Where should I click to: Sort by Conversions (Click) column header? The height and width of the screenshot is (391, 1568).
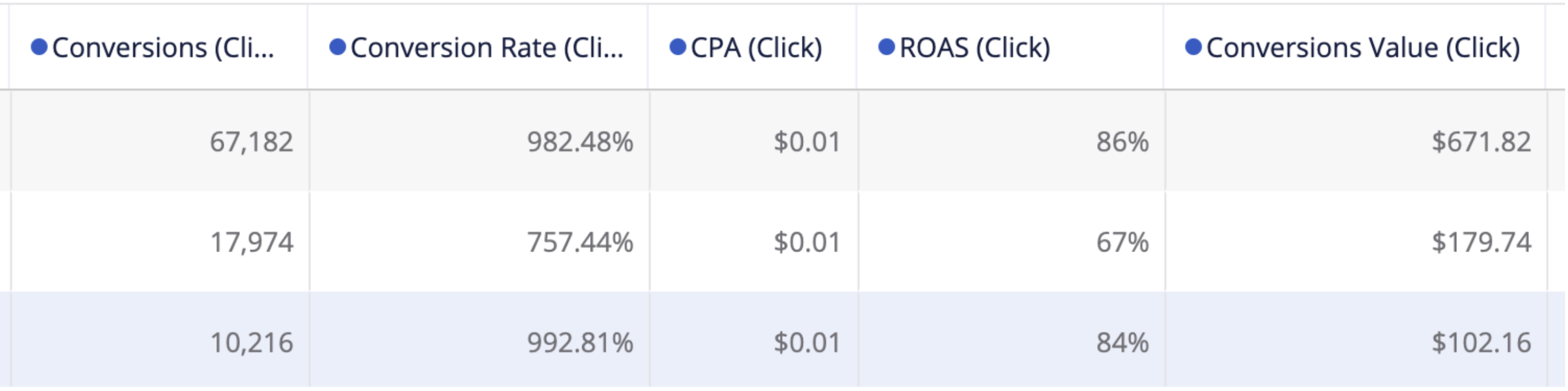click(163, 48)
